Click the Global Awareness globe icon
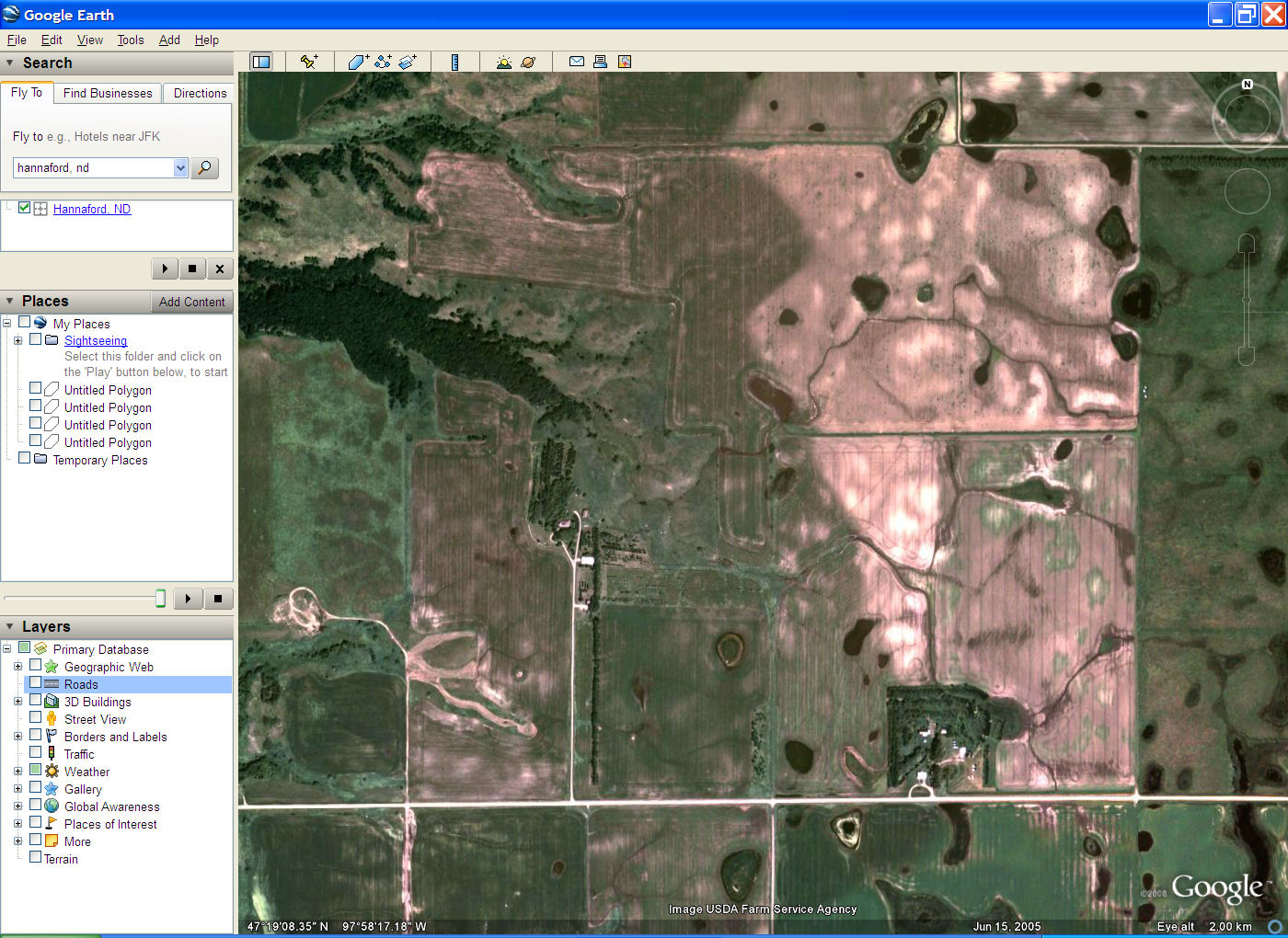The width and height of the screenshot is (1288, 938). point(52,806)
